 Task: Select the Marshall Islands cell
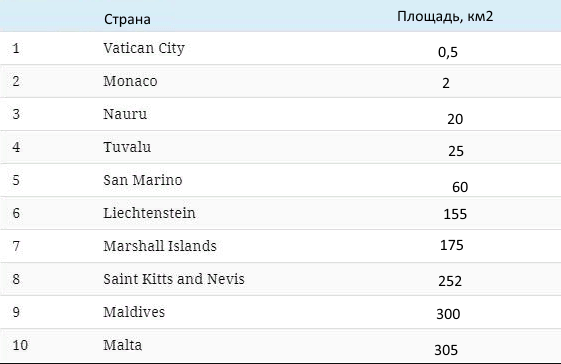coord(160,246)
